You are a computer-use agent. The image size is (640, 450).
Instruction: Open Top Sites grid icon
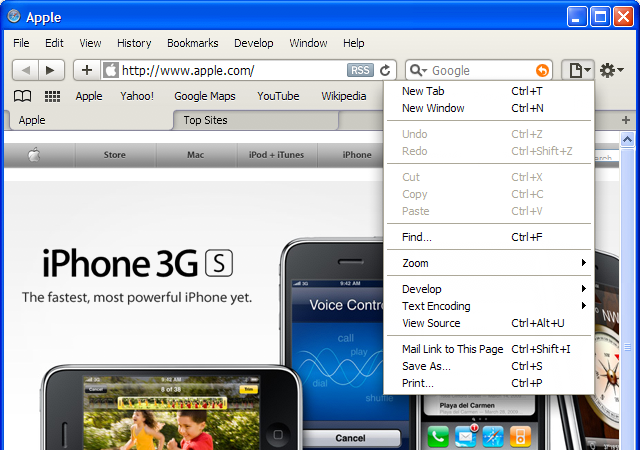coord(52,96)
